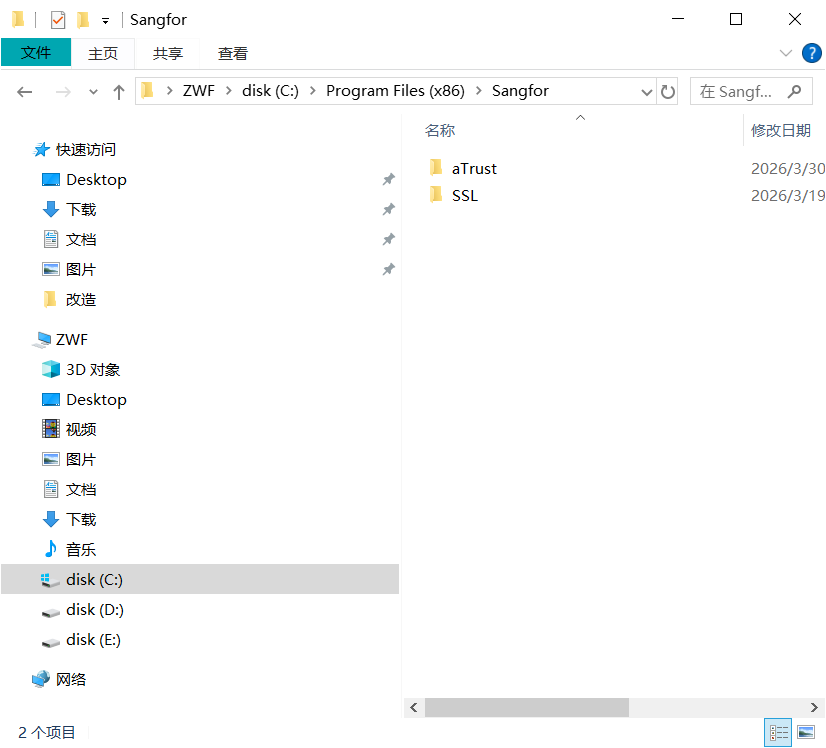Select disk (D:) in the navigation pane
The image size is (826, 748).
pyautogui.click(x=94, y=610)
